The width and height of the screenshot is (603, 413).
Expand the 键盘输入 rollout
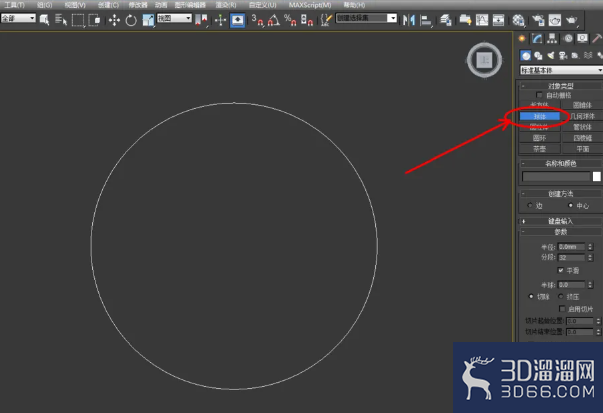[561, 221]
